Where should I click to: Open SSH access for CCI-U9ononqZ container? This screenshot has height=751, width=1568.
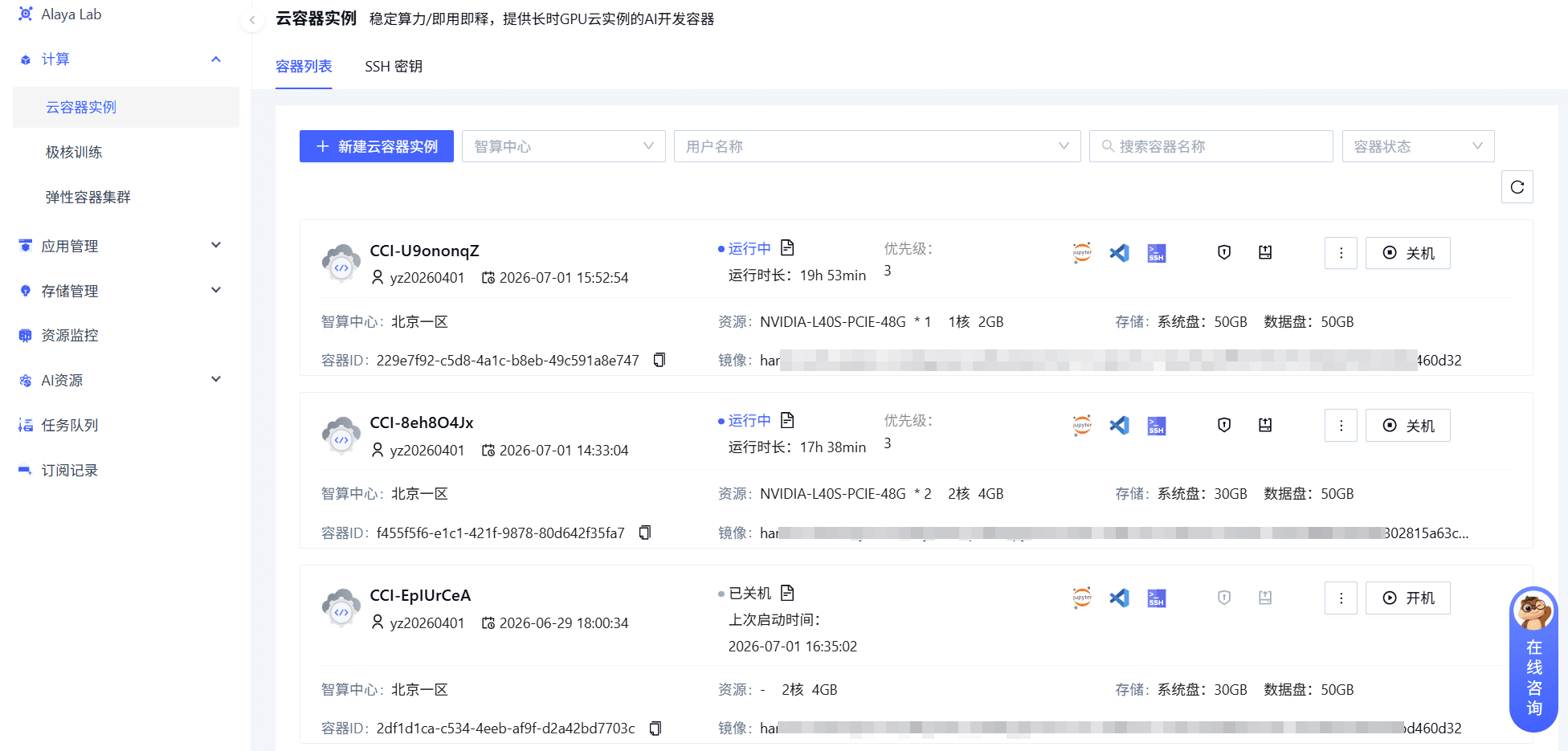click(x=1157, y=253)
